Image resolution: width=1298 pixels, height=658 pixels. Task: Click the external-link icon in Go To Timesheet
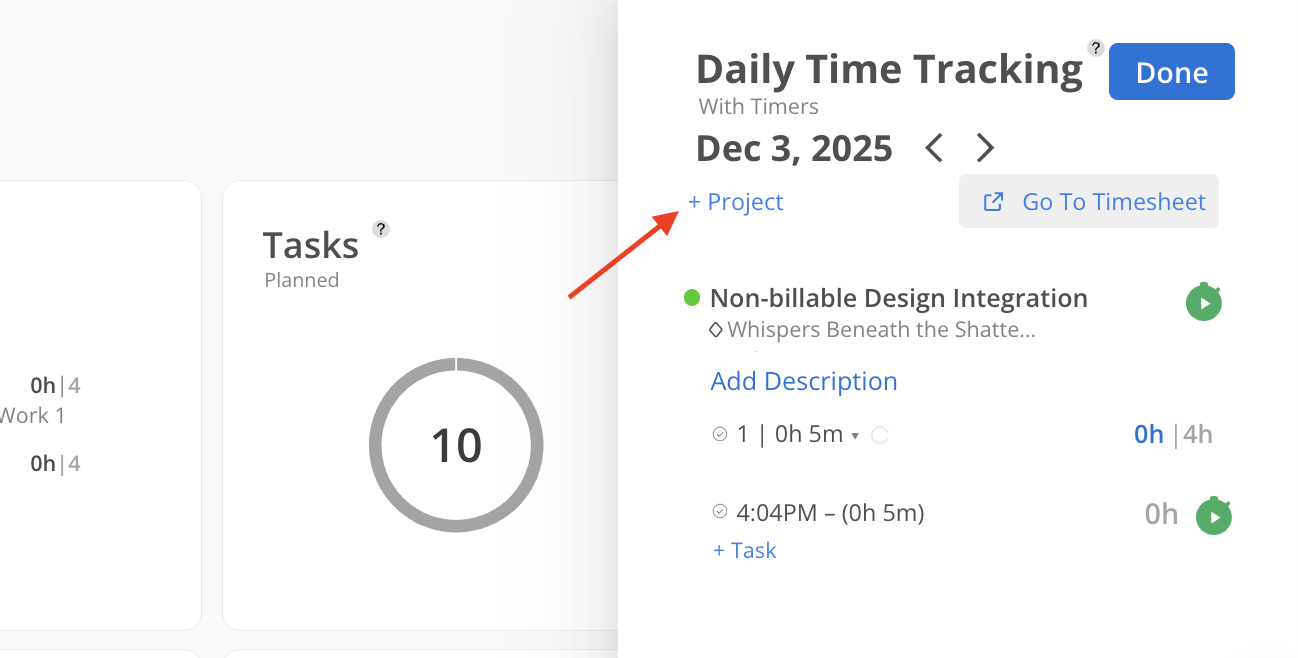[993, 202]
